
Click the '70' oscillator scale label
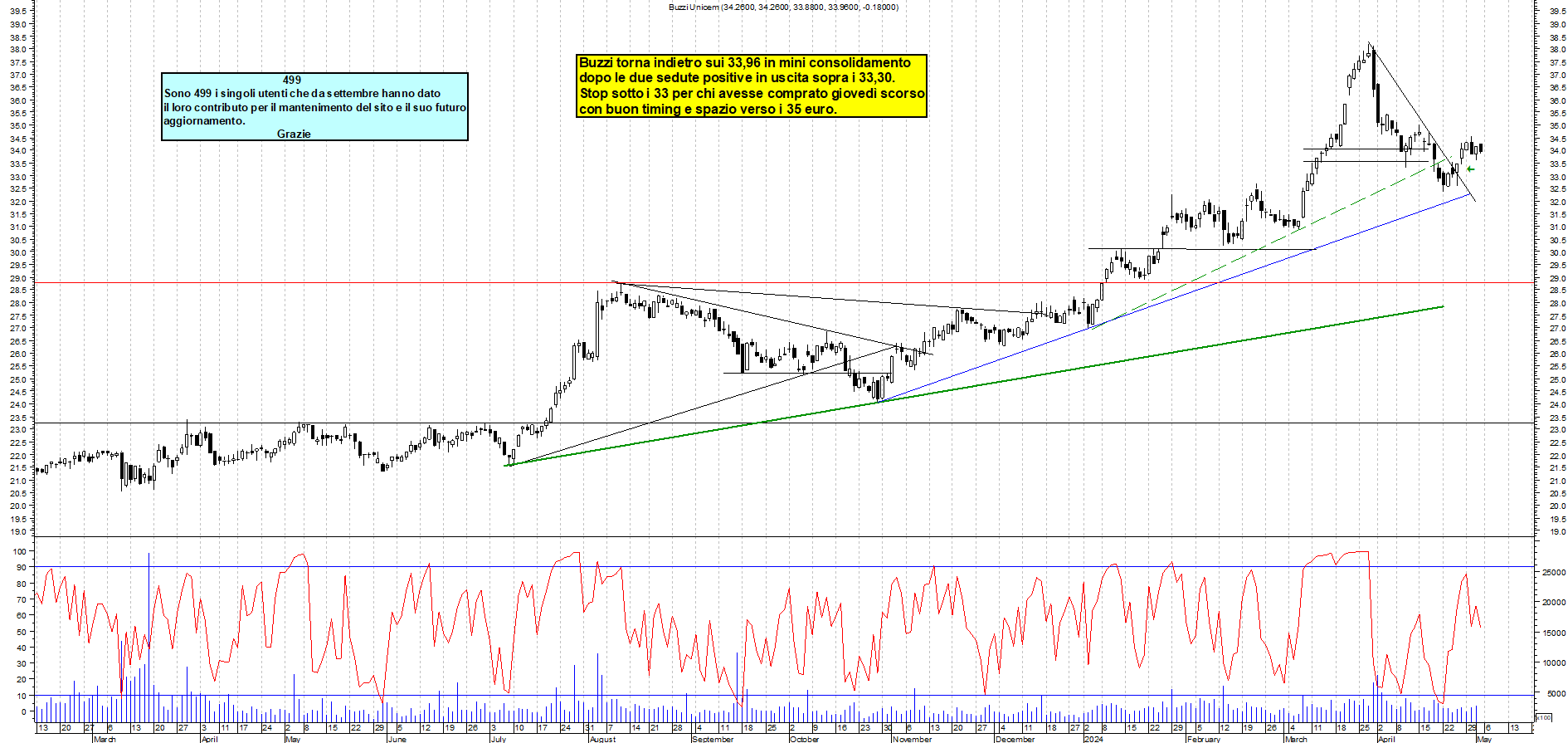point(22,600)
